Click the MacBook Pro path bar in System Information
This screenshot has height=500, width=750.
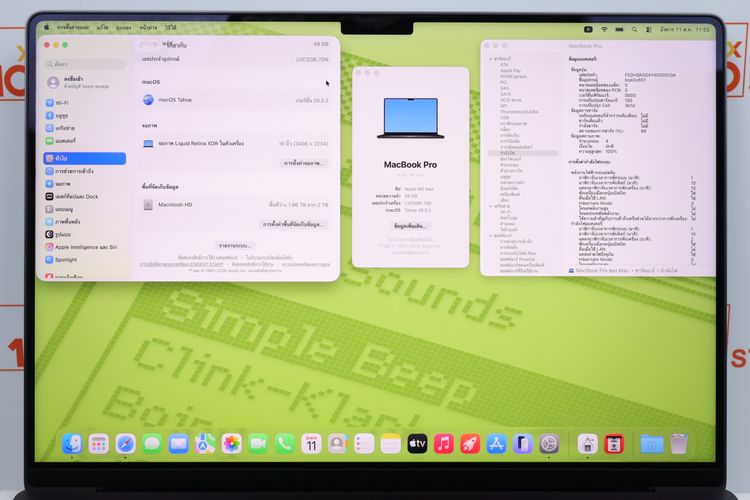coord(623,271)
